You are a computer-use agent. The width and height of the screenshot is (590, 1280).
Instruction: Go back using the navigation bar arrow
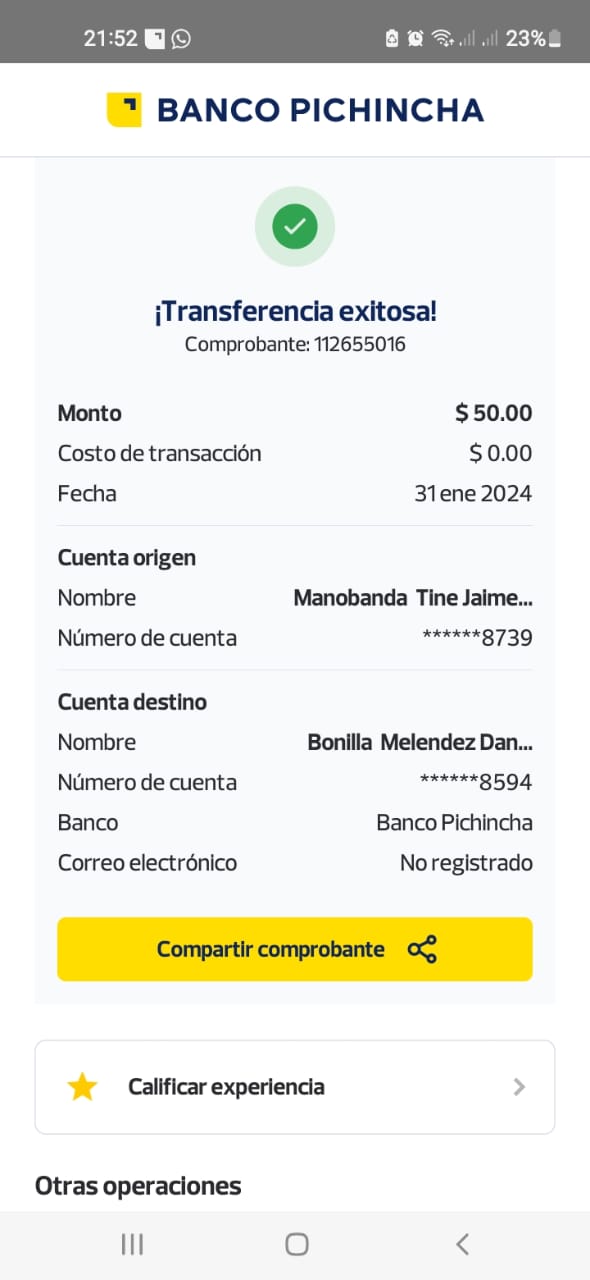pyautogui.click(x=462, y=1244)
